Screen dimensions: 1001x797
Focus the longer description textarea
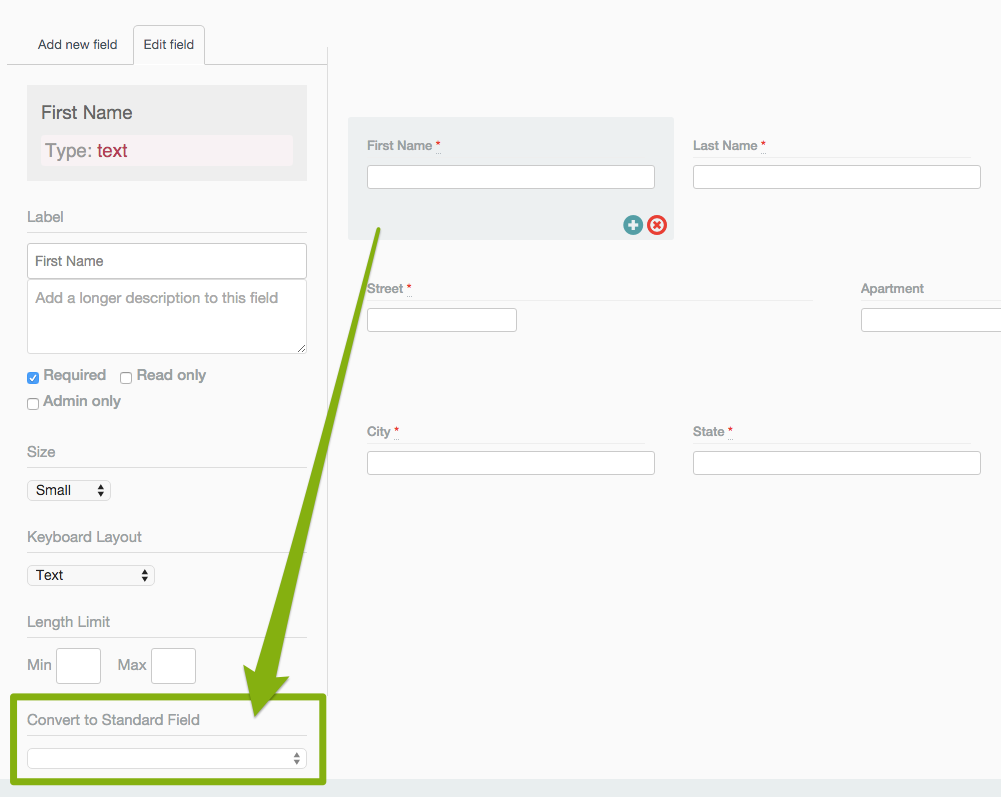tap(167, 317)
